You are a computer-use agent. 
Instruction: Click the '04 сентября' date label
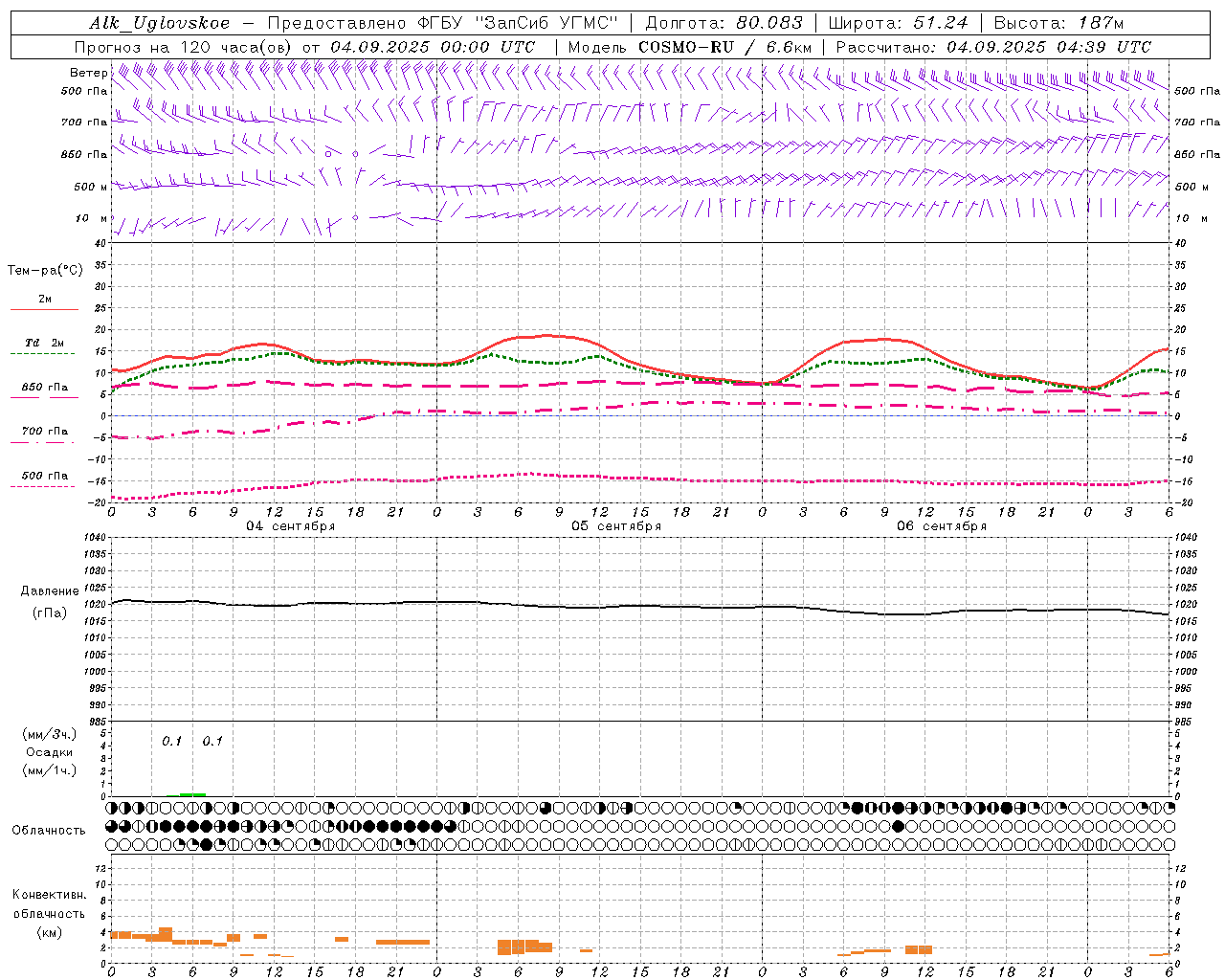pyautogui.click(x=290, y=526)
